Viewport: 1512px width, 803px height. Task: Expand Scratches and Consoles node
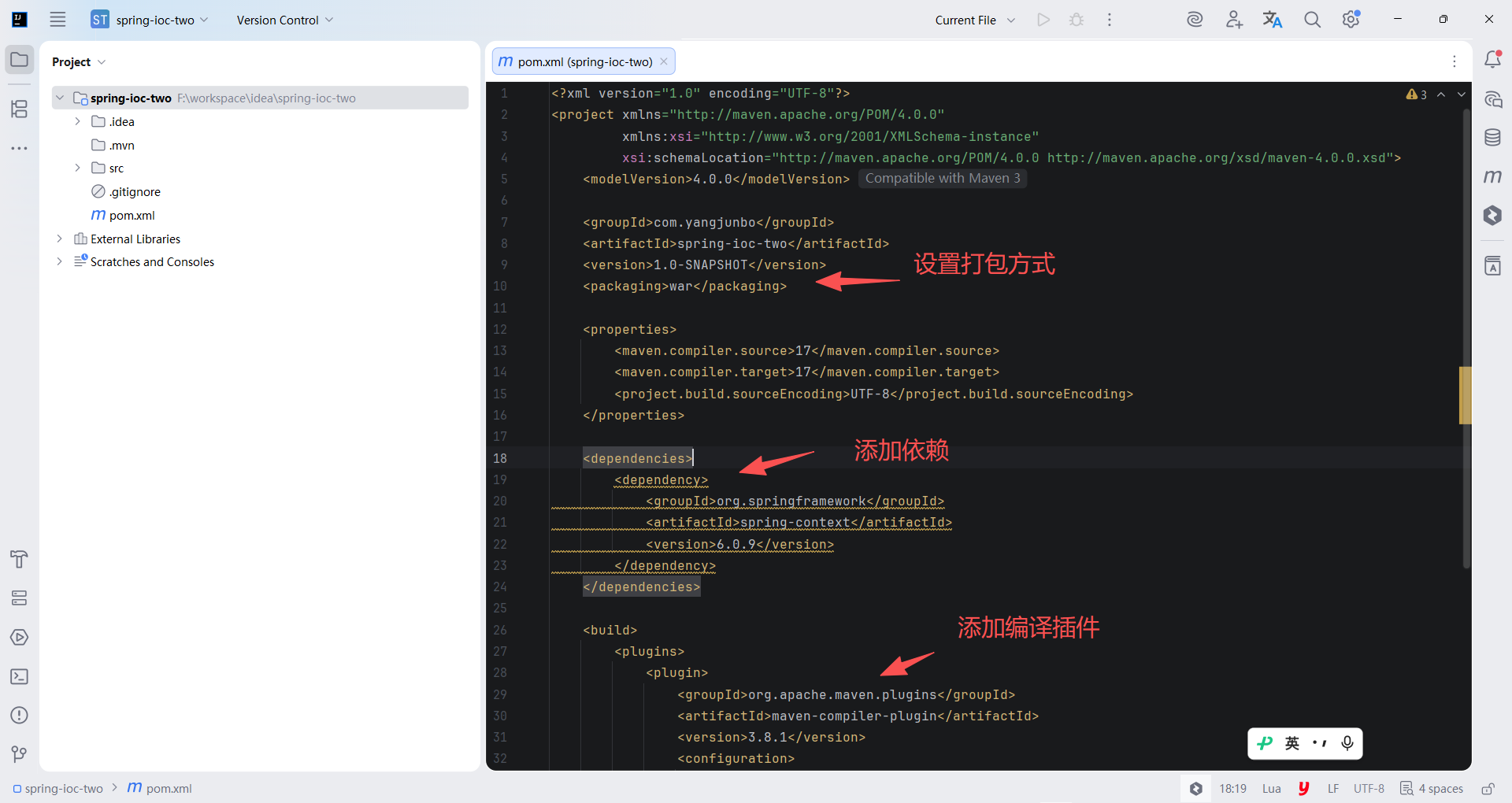(60, 261)
